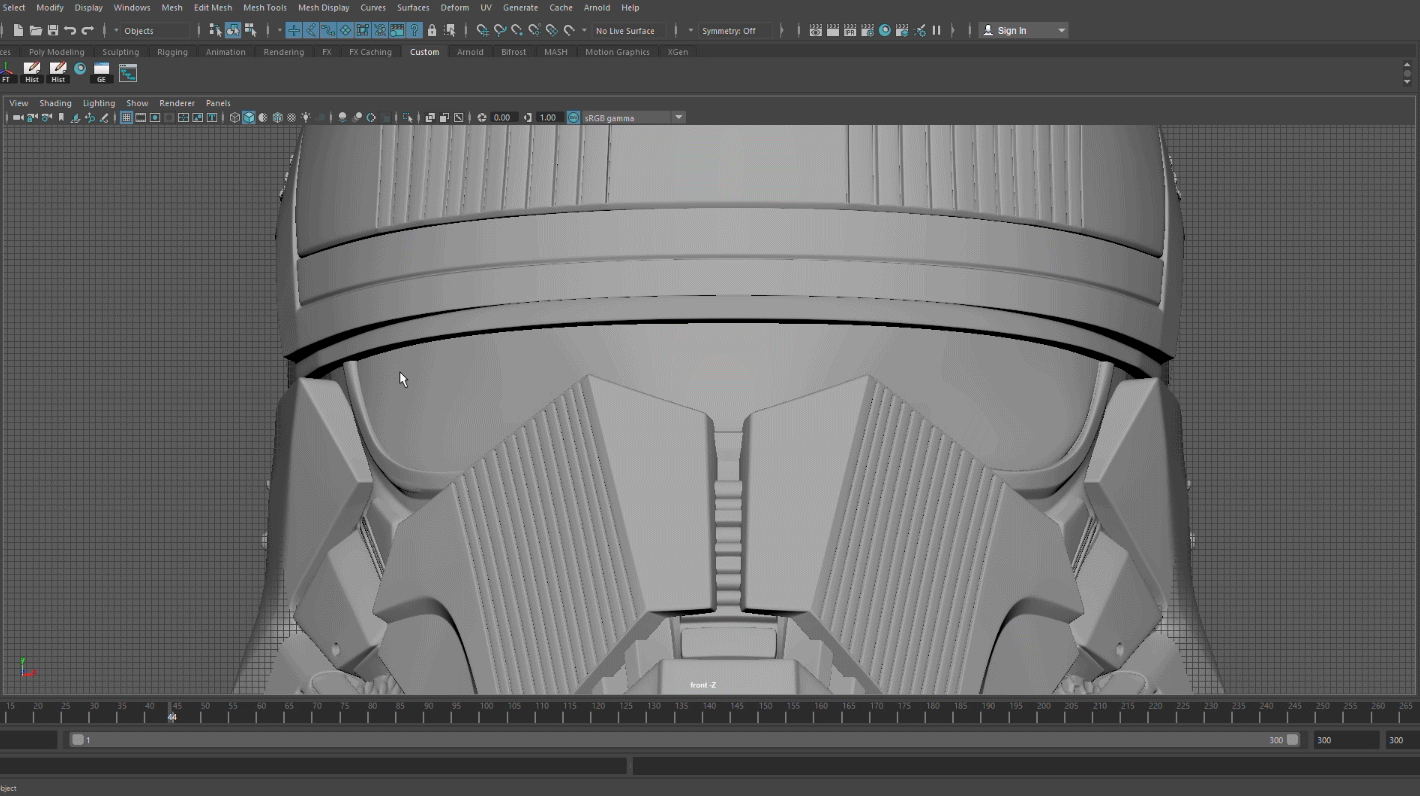Toggle use all lights lightbulb icon
The image size is (1420, 796).
click(x=306, y=117)
